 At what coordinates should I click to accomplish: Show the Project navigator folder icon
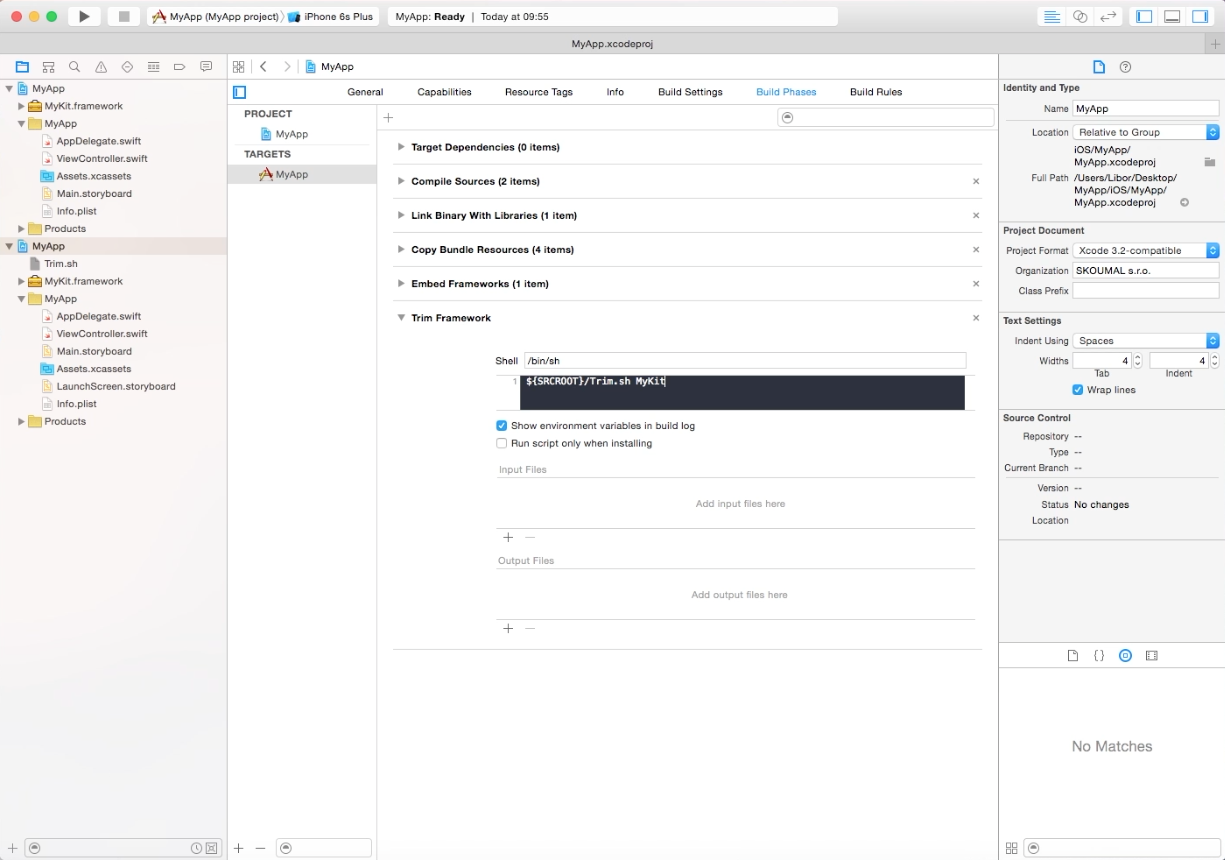[x=22, y=67]
